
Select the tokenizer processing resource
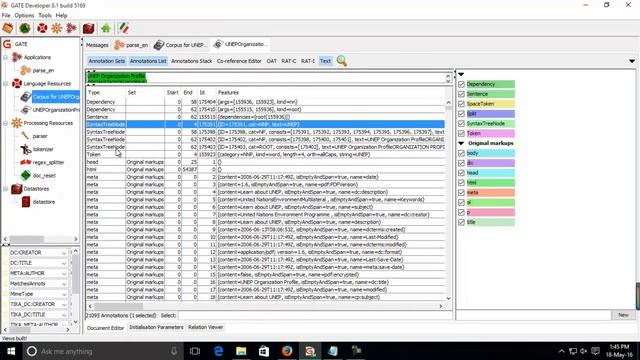[x=43, y=149]
